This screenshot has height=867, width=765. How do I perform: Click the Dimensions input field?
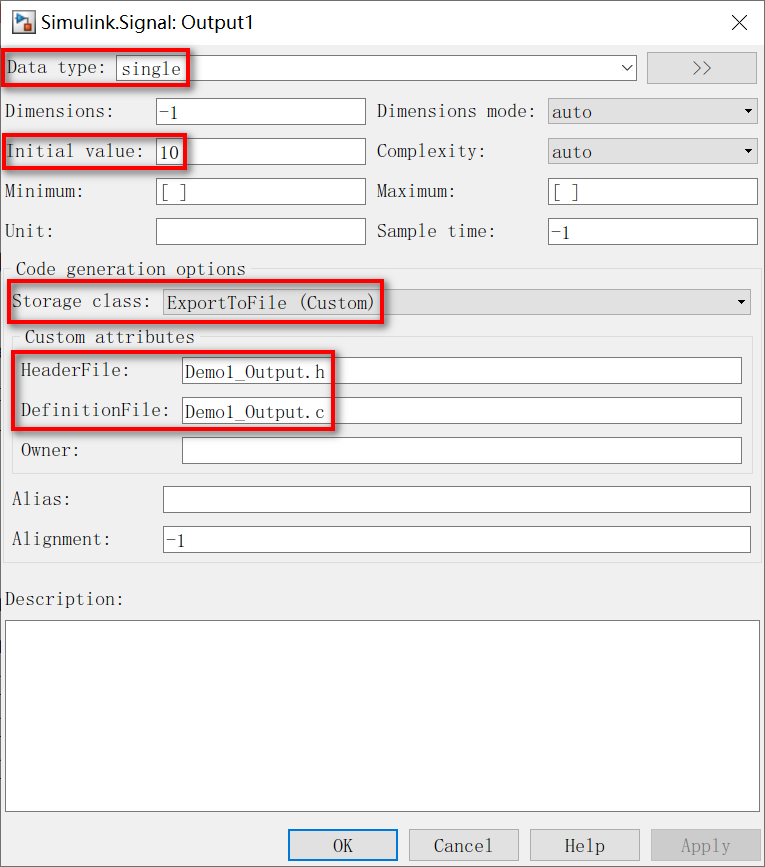coord(261,112)
